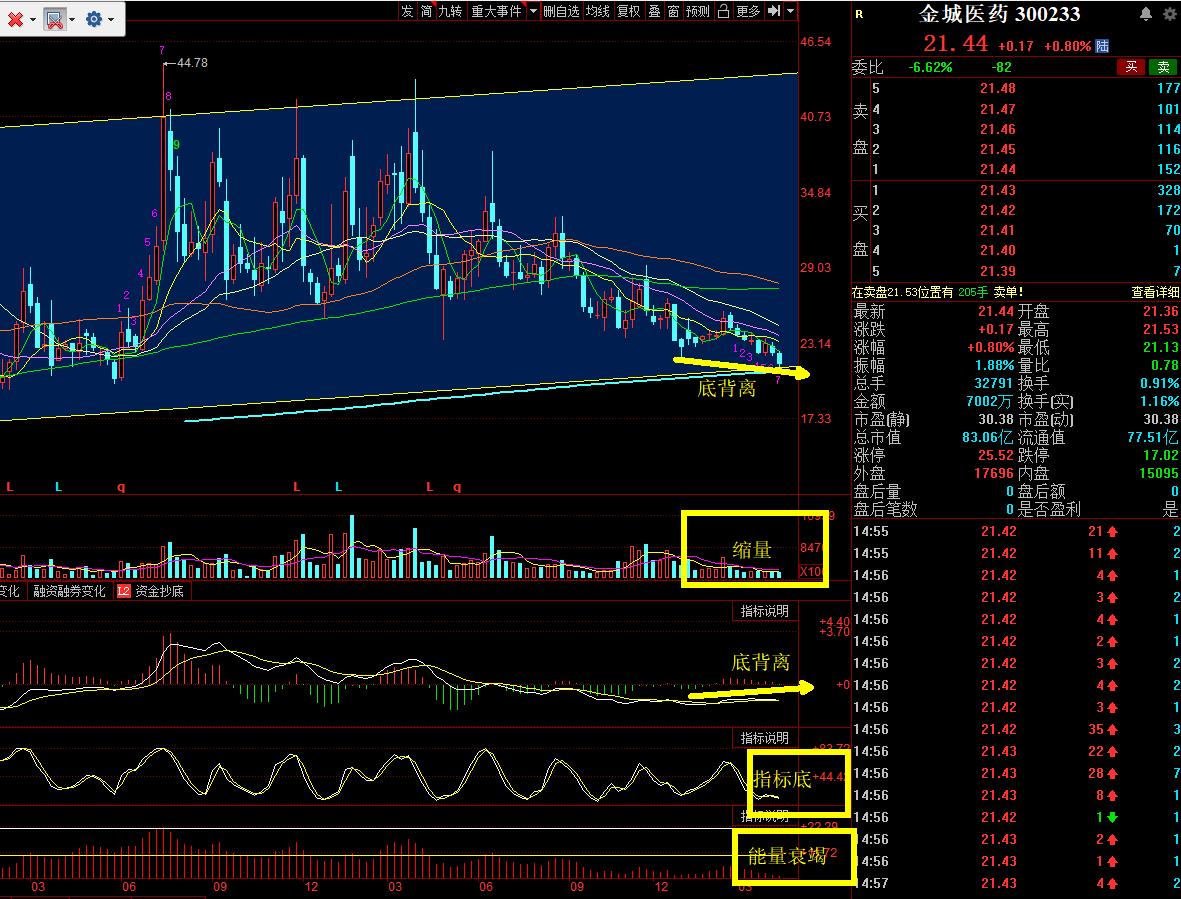Toggle the 简 simple view button
The height and width of the screenshot is (899, 1181).
coord(426,11)
